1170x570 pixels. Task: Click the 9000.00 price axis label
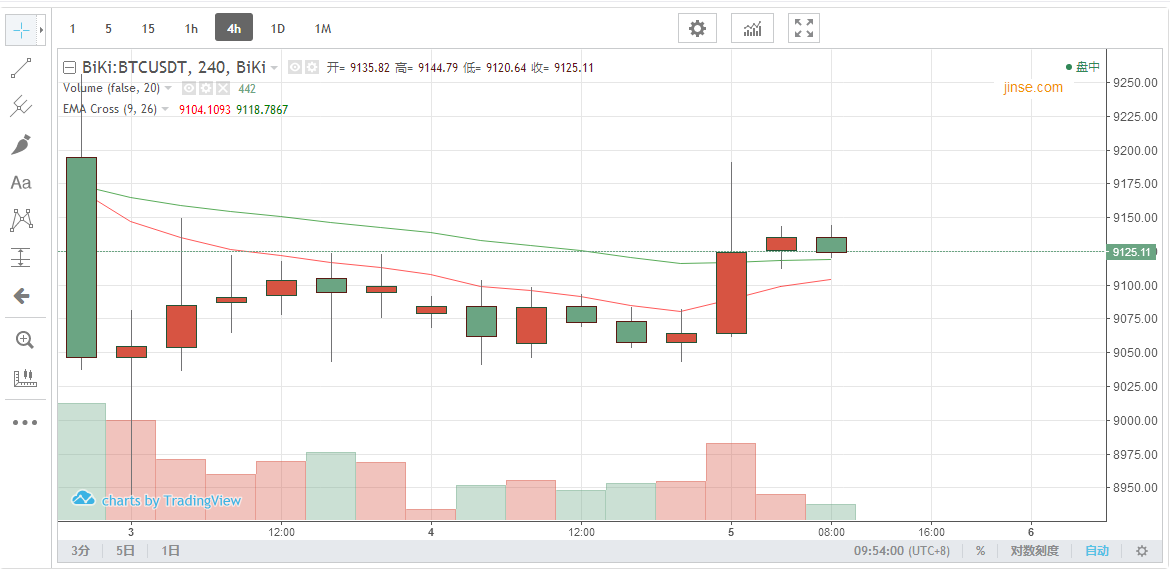(x=1135, y=421)
